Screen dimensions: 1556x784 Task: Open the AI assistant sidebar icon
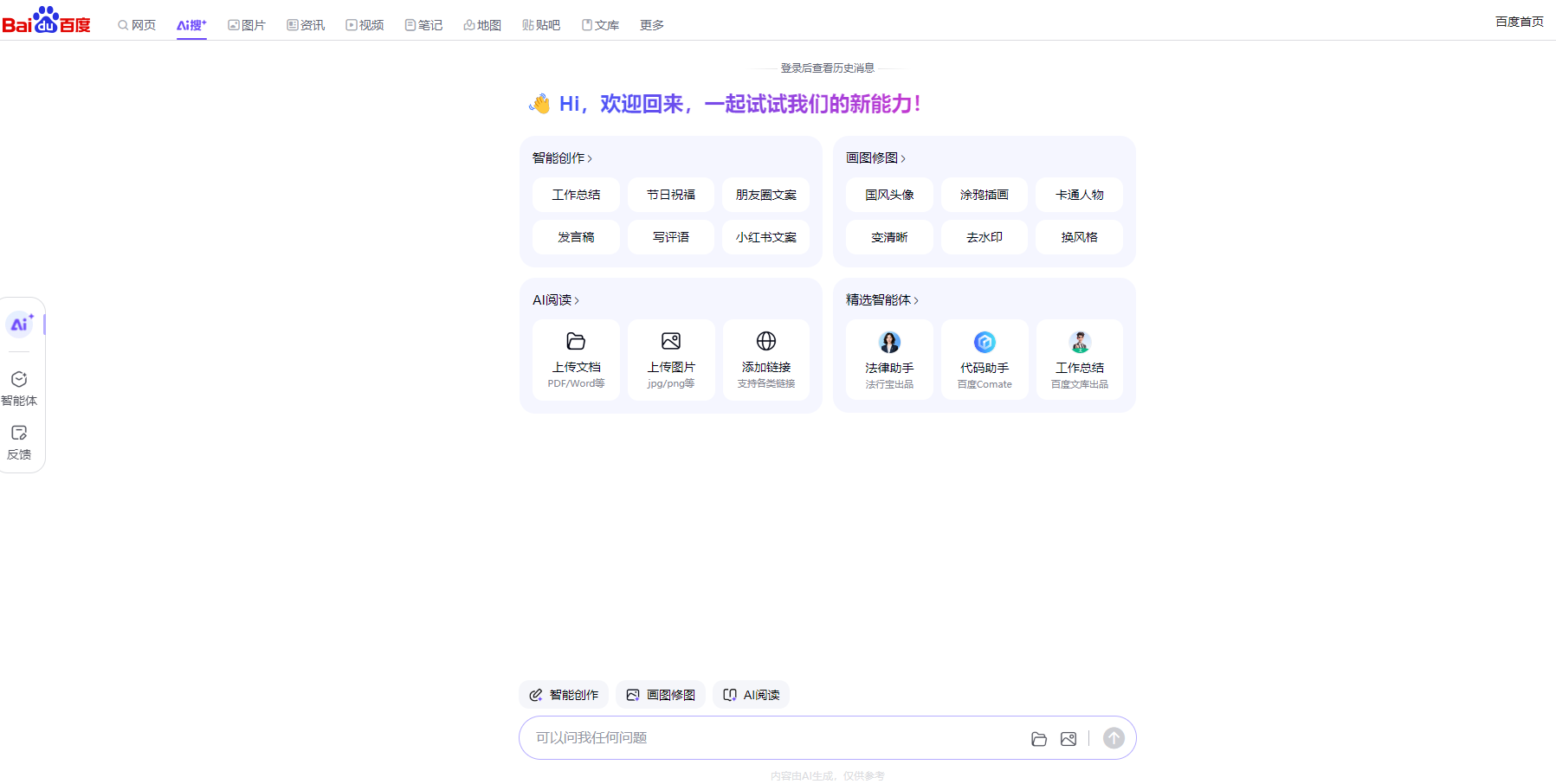[x=20, y=325]
